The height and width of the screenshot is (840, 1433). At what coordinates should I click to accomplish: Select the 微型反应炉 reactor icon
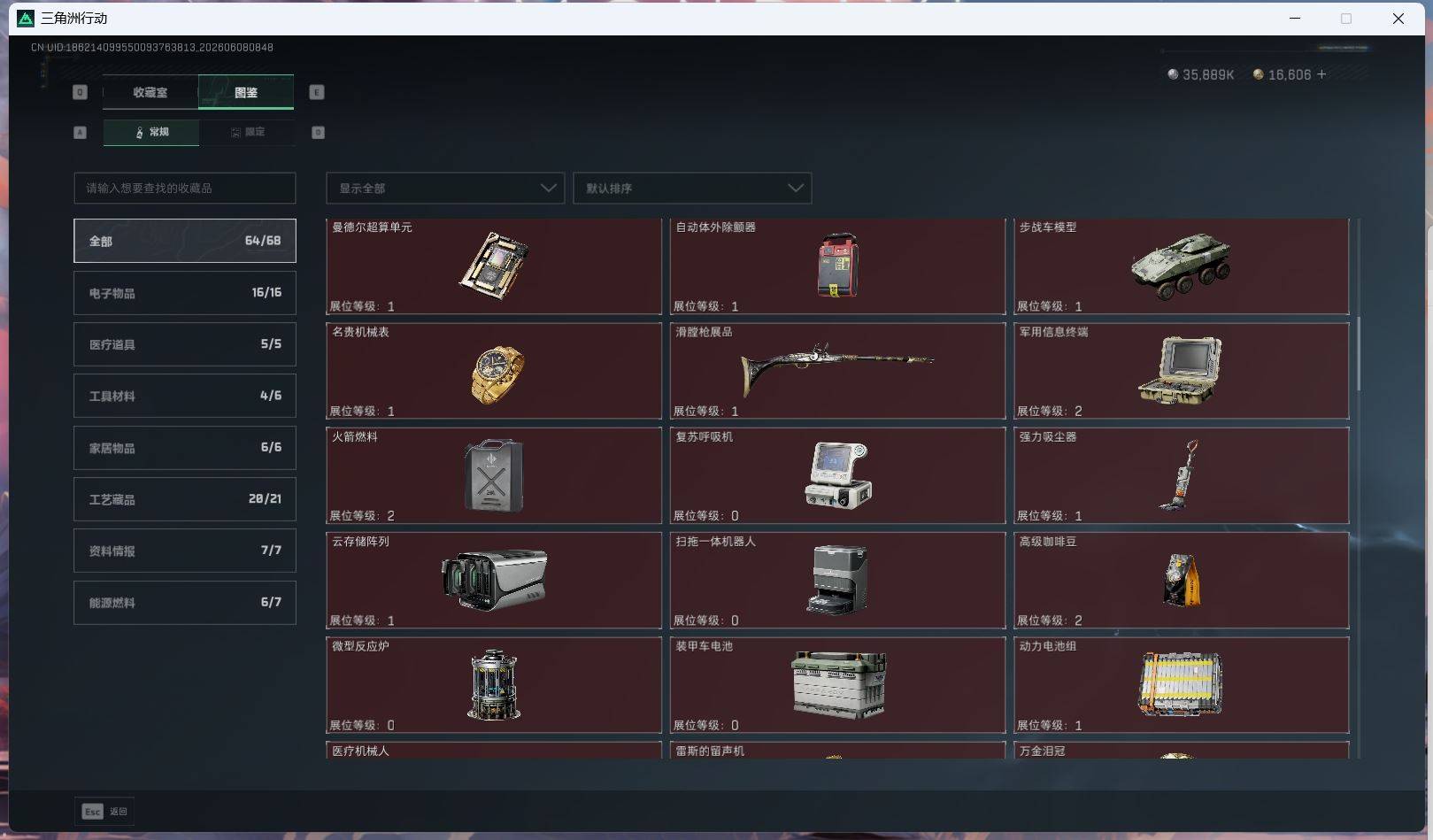(x=494, y=684)
